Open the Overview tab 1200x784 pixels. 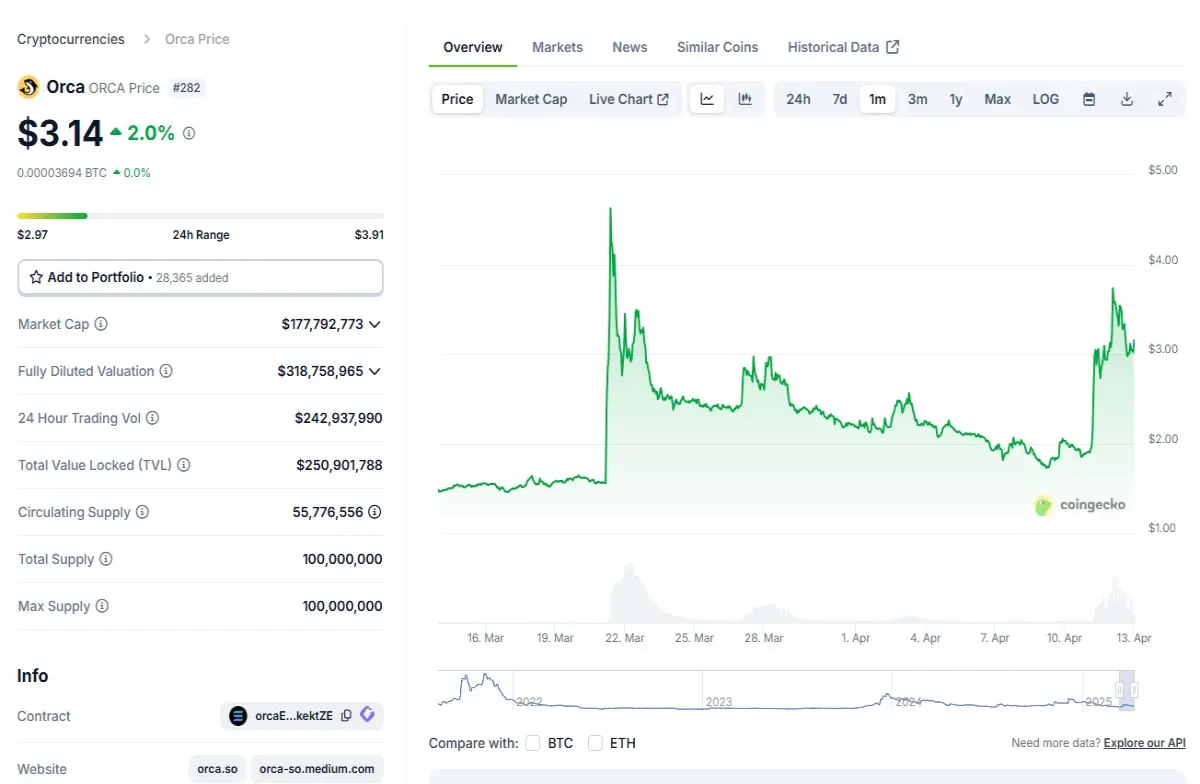(x=473, y=47)
